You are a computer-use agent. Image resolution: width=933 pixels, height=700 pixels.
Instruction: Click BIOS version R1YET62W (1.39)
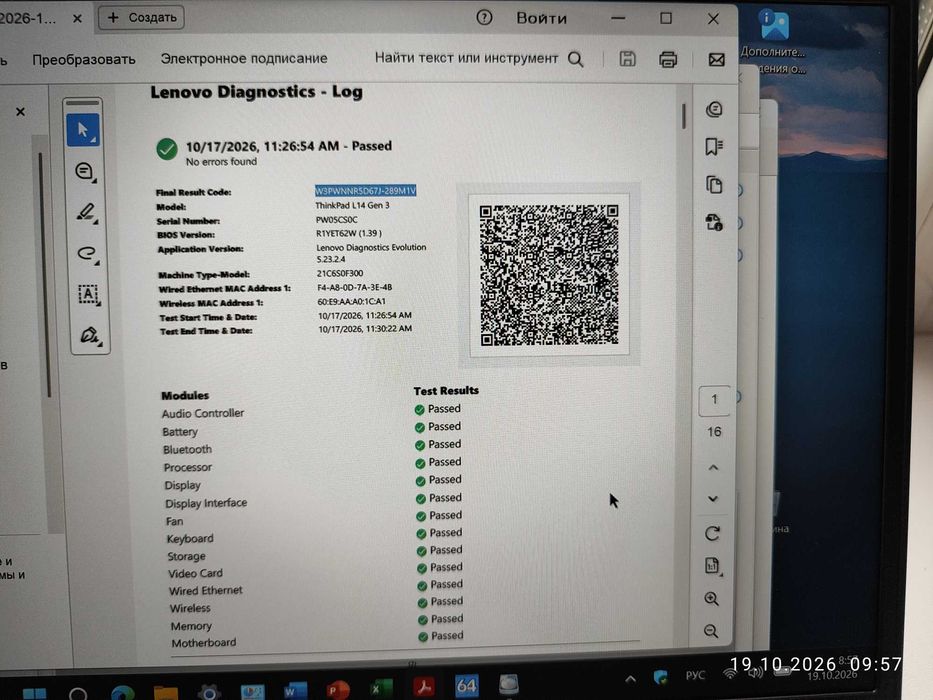point(349,233)
